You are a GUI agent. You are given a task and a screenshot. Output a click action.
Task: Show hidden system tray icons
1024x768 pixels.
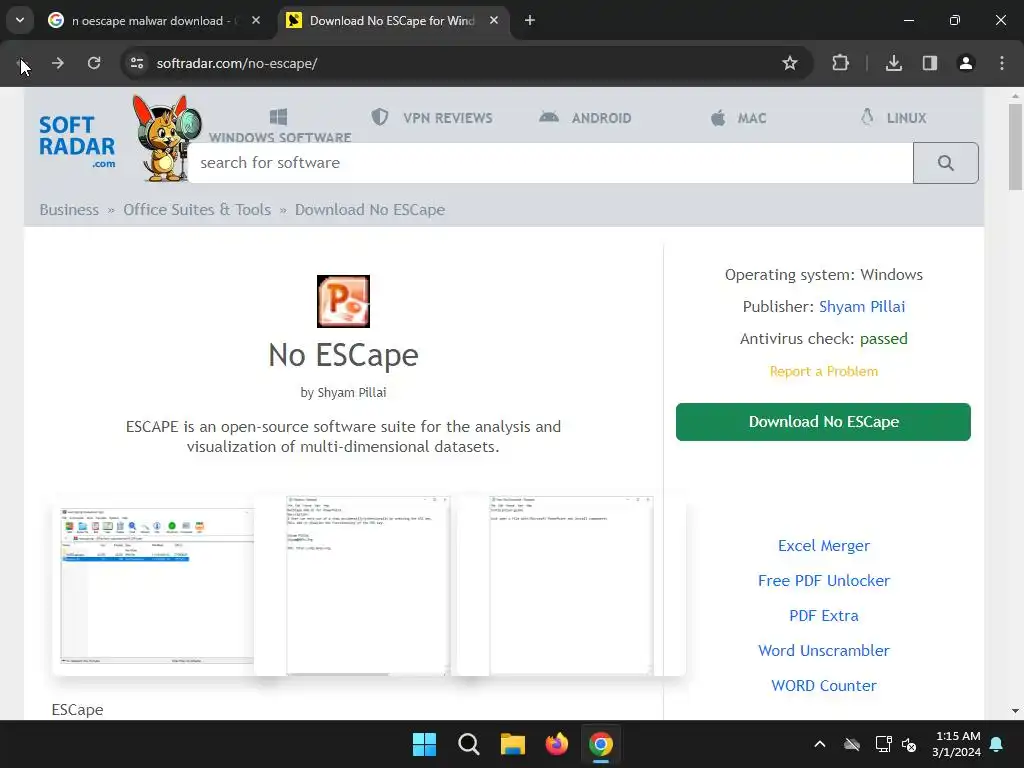pos(820,744)
